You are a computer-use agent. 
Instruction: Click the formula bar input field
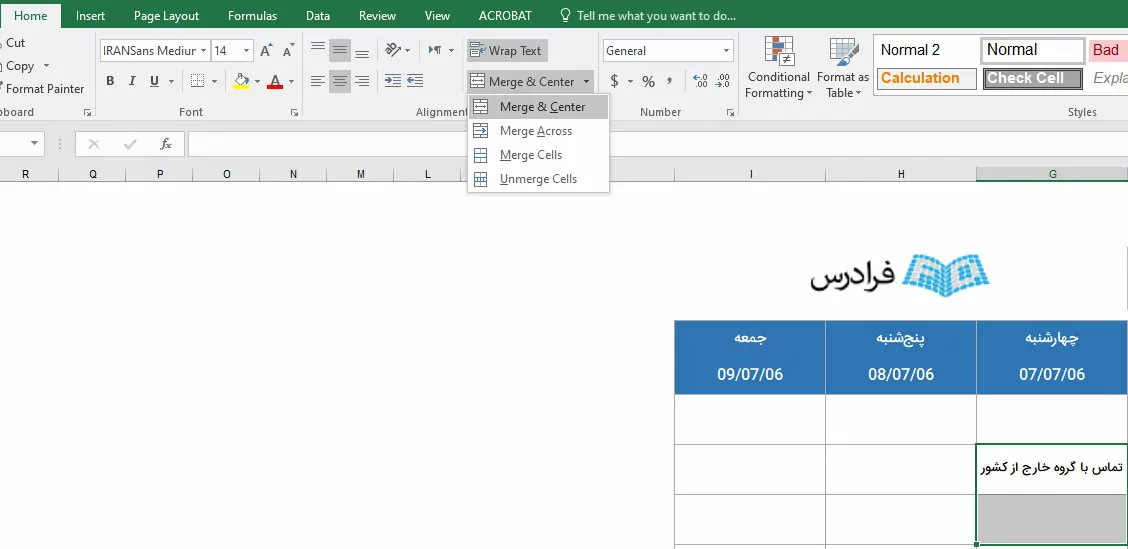656,144
